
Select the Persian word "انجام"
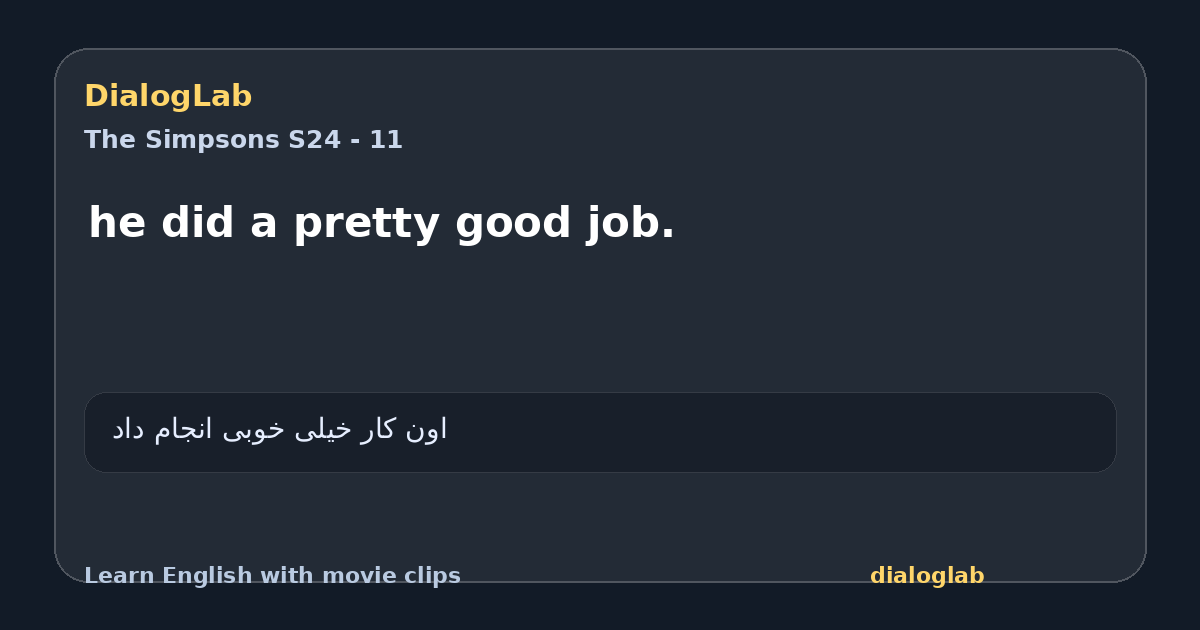pos(183,430)
